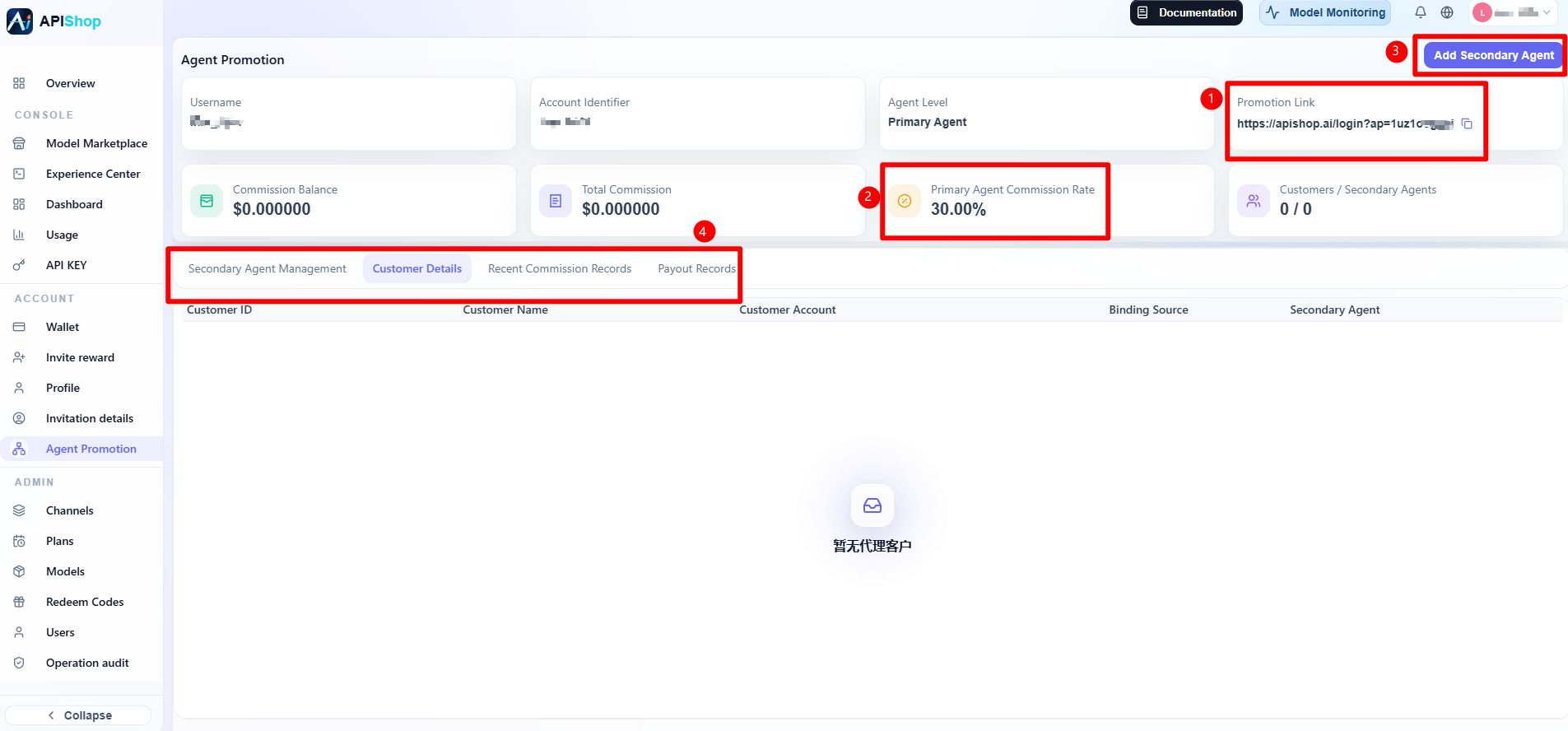
Task: Open Model Monitoring
Action: click(1325, 12)
